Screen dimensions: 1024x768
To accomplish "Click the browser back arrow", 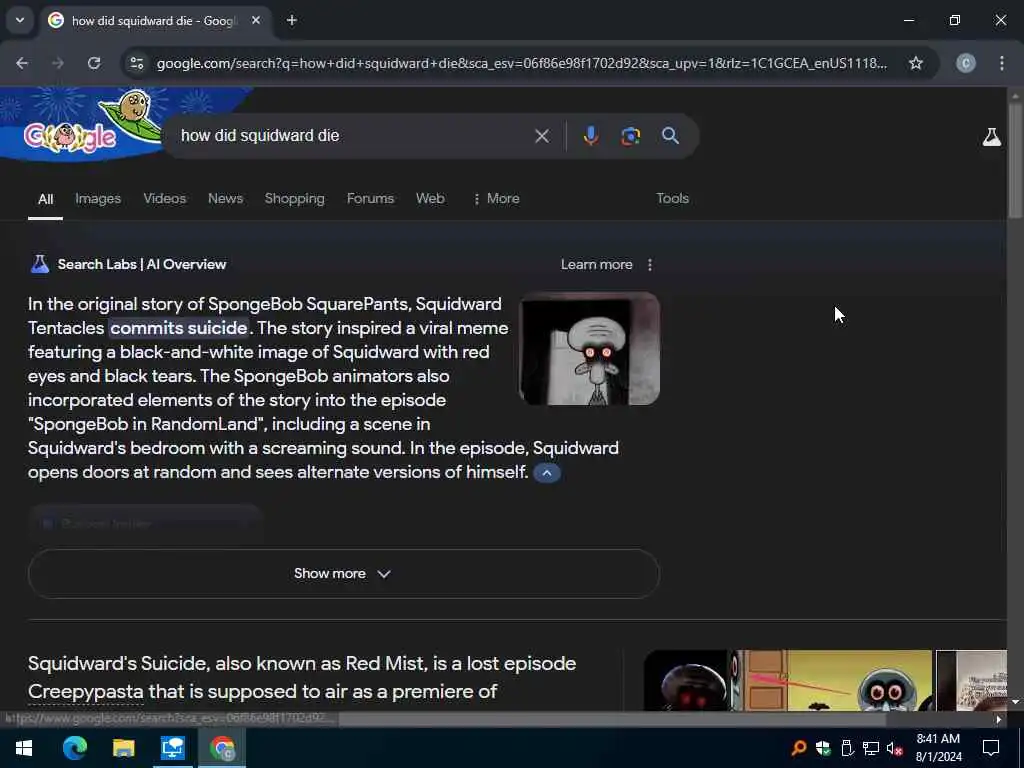I will coord(22,63).
